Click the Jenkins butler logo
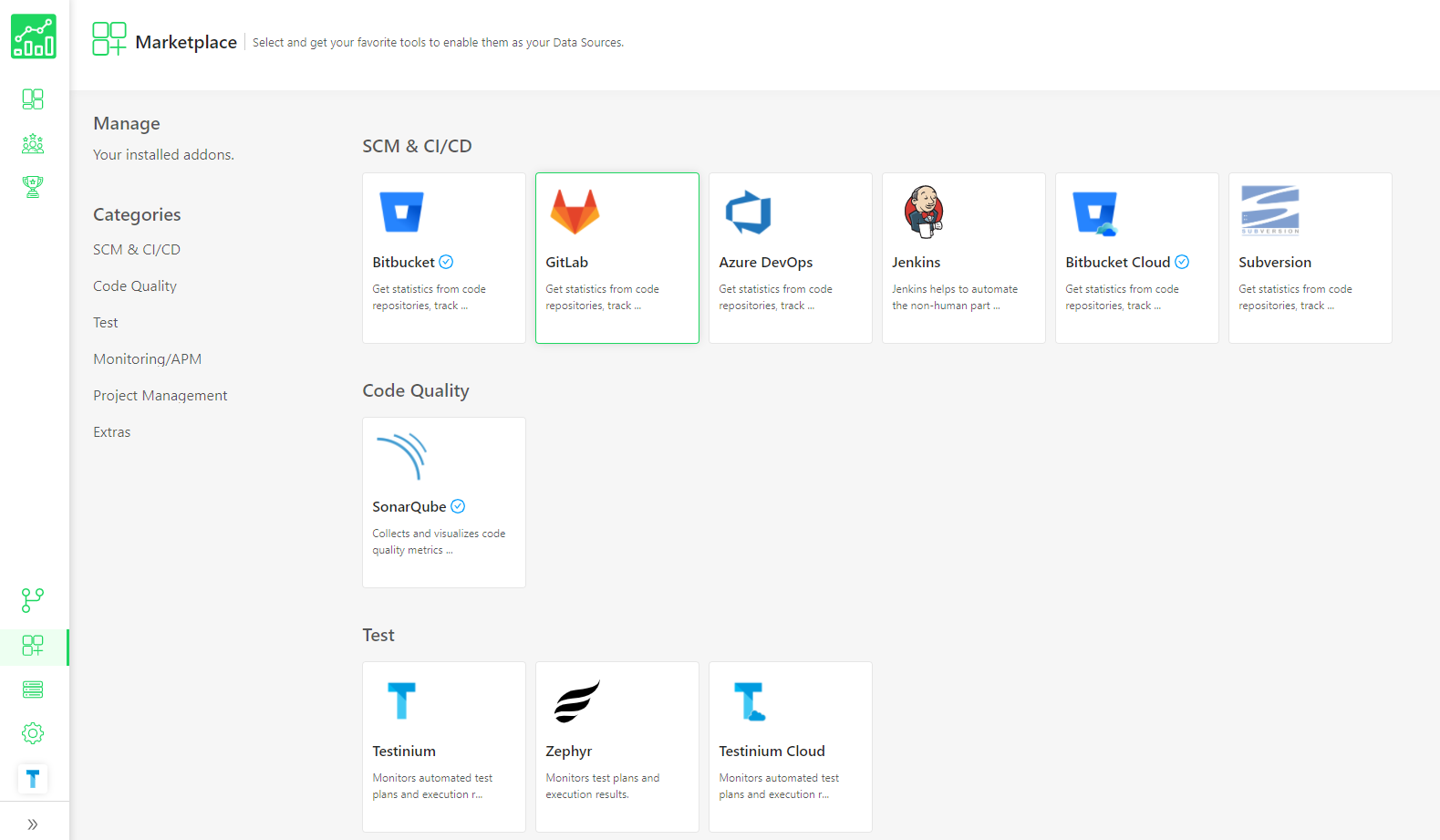This screenshot has height=840, width=1440. (924, 212)
